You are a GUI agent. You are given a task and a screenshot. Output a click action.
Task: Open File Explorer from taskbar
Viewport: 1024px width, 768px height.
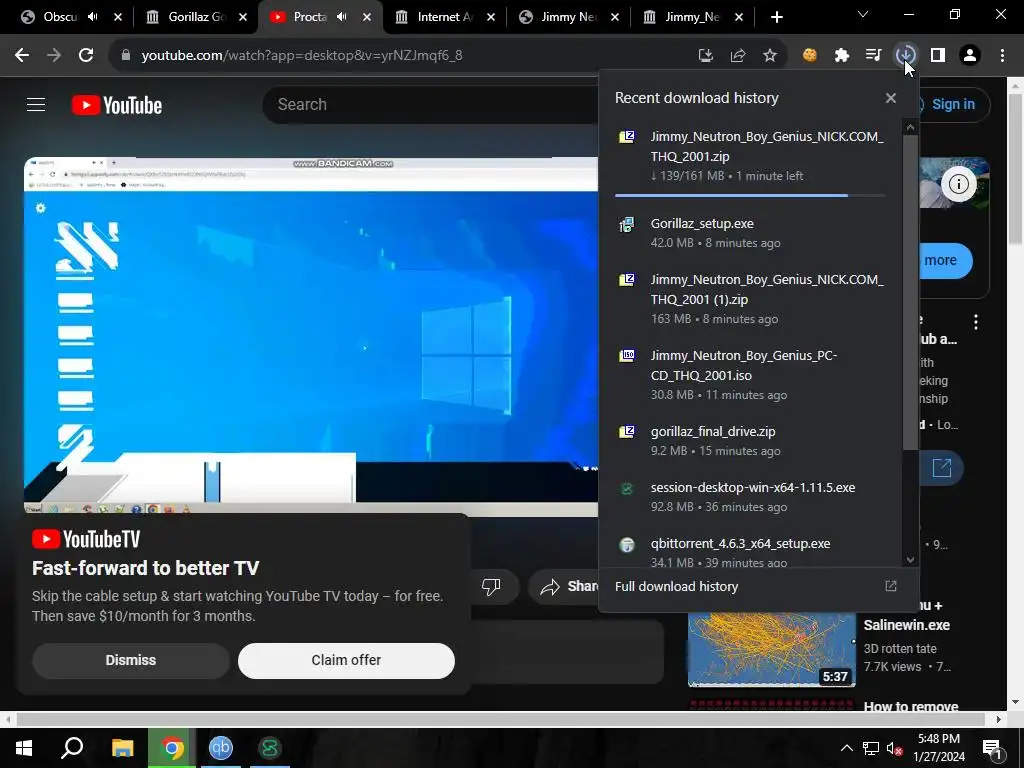click(122, 748)
